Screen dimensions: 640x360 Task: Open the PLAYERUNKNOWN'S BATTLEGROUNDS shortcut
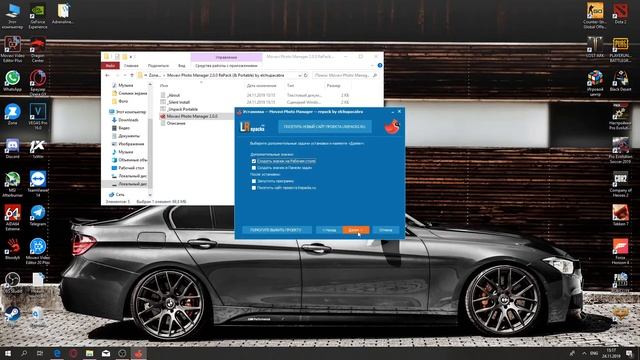(620, 49)
